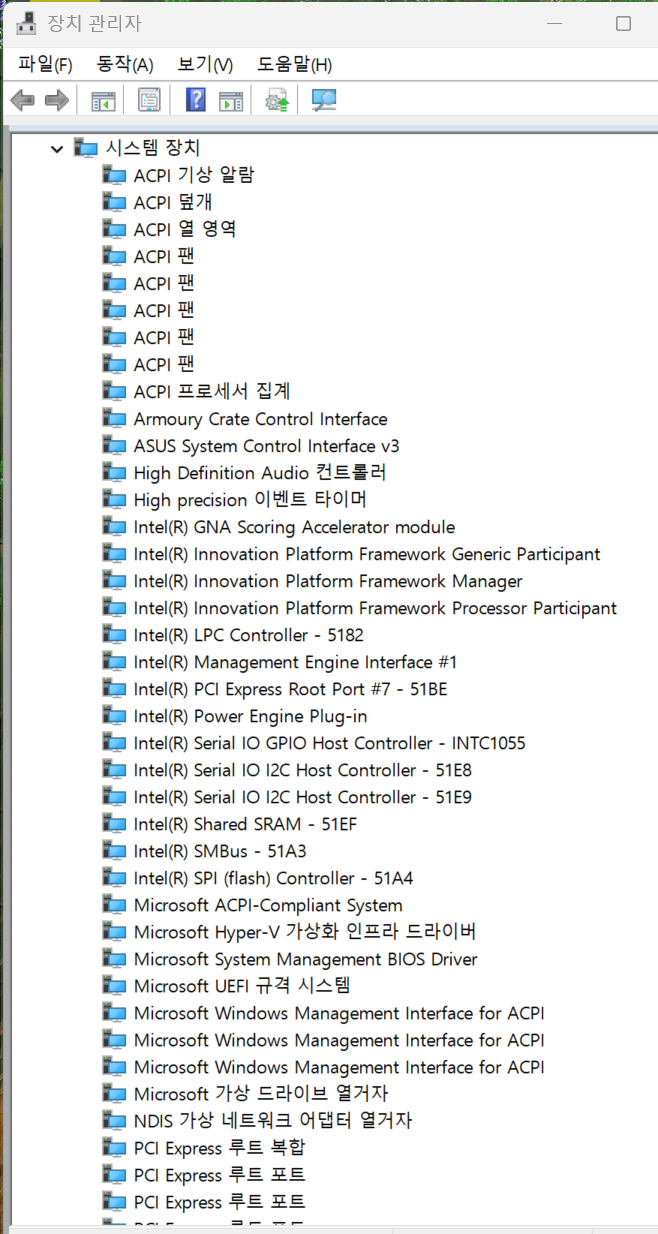Open the 동작(A) menu
This screenshot has width=658, height=1234.
pyautogui.click(x=125, y=64)
